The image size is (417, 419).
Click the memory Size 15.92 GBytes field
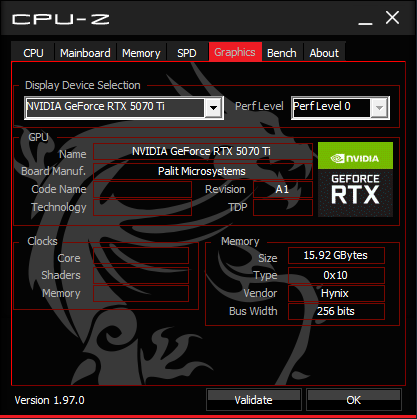336,256
